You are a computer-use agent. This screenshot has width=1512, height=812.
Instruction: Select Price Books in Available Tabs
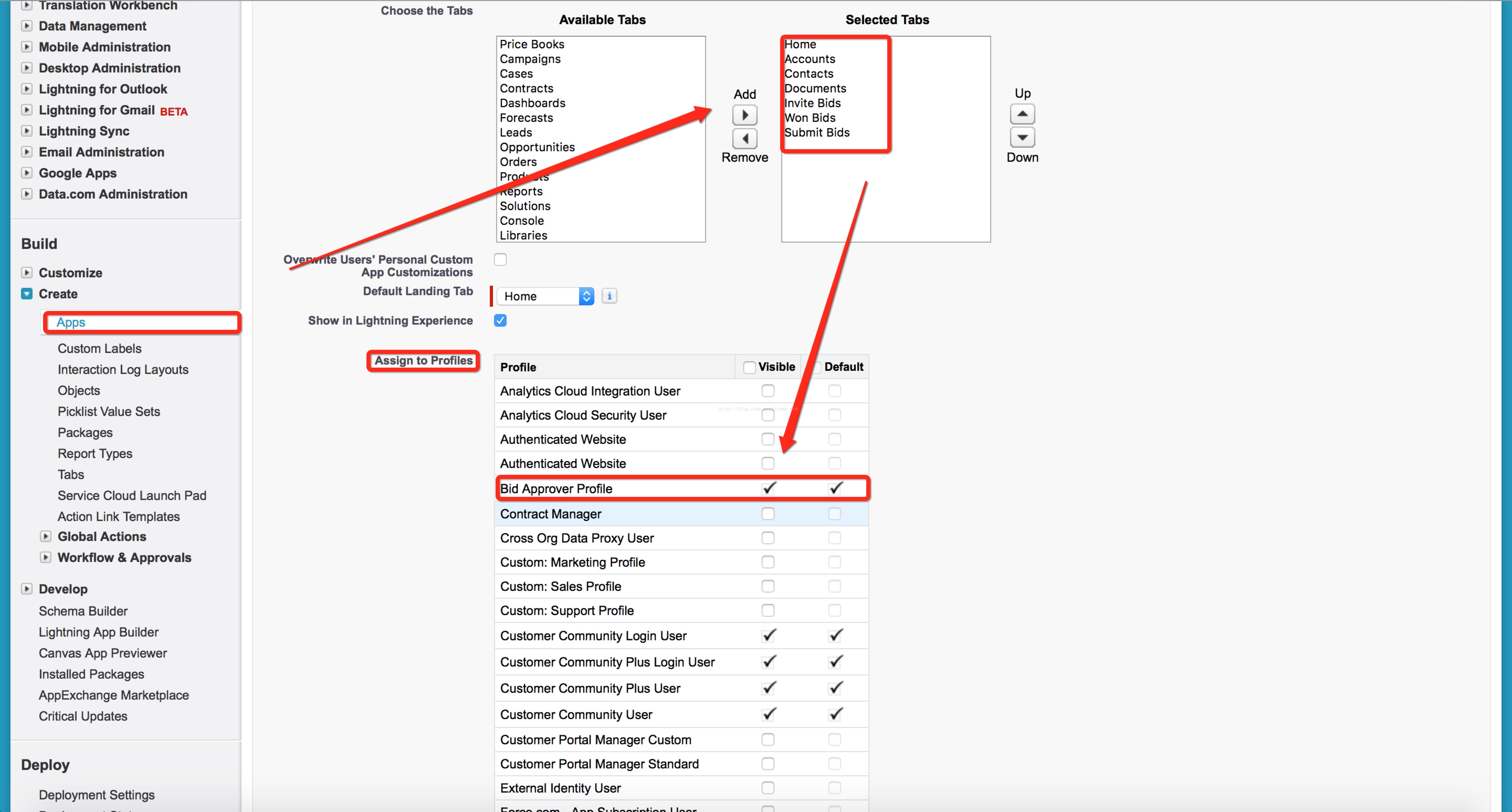532,44
